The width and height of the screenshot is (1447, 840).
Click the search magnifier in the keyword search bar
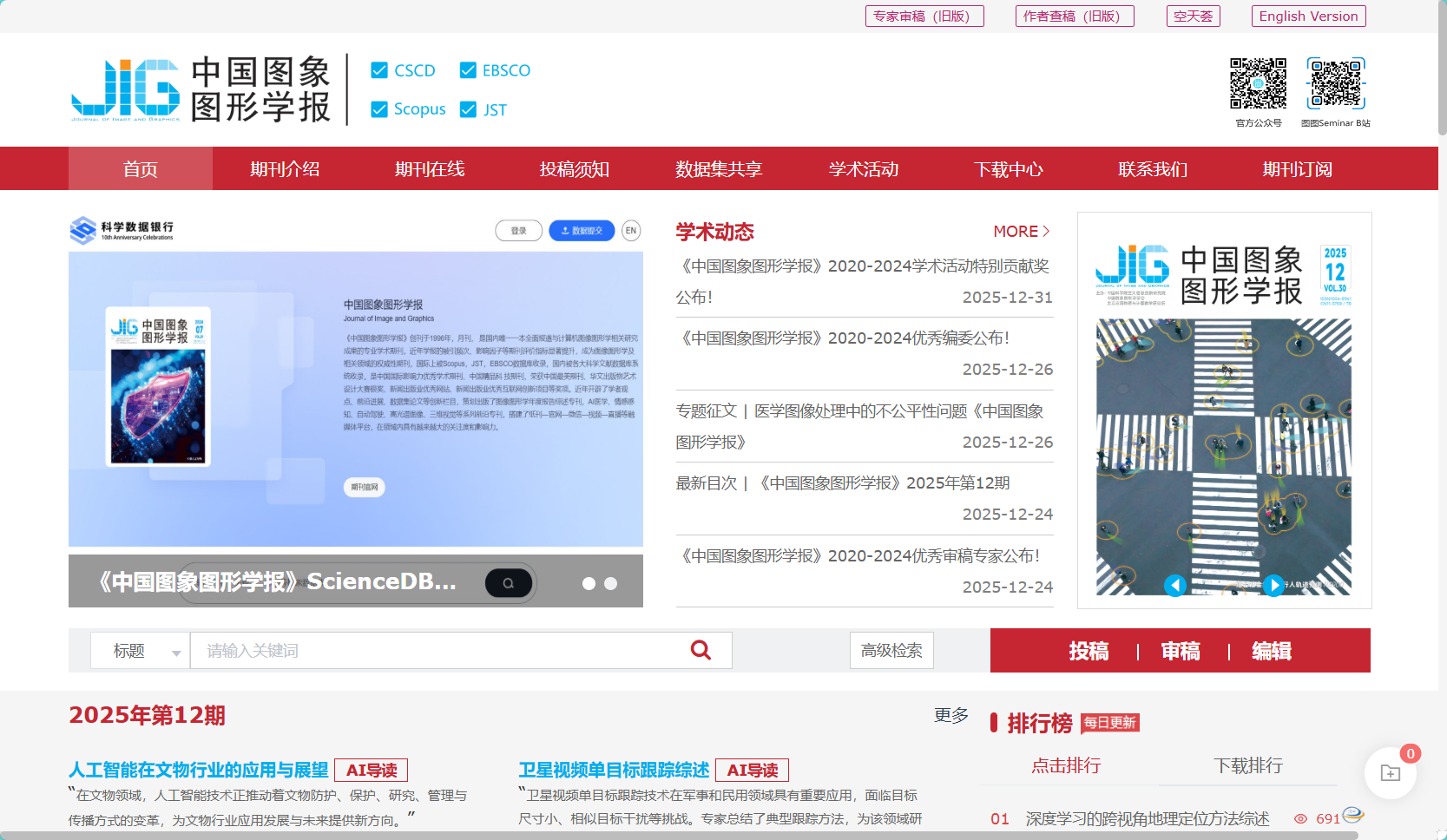700,650
